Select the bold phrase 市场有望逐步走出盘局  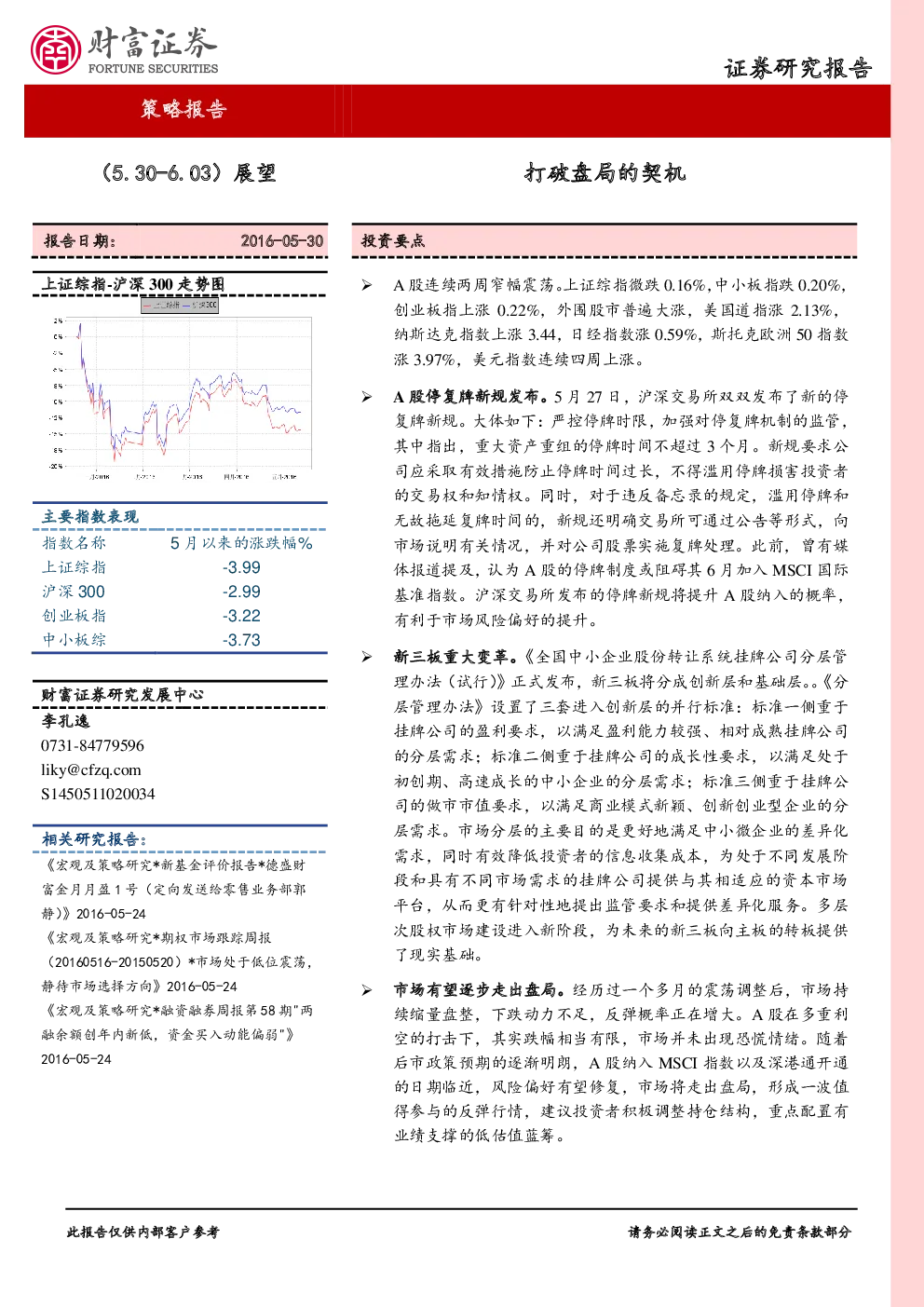coord(479,989)
